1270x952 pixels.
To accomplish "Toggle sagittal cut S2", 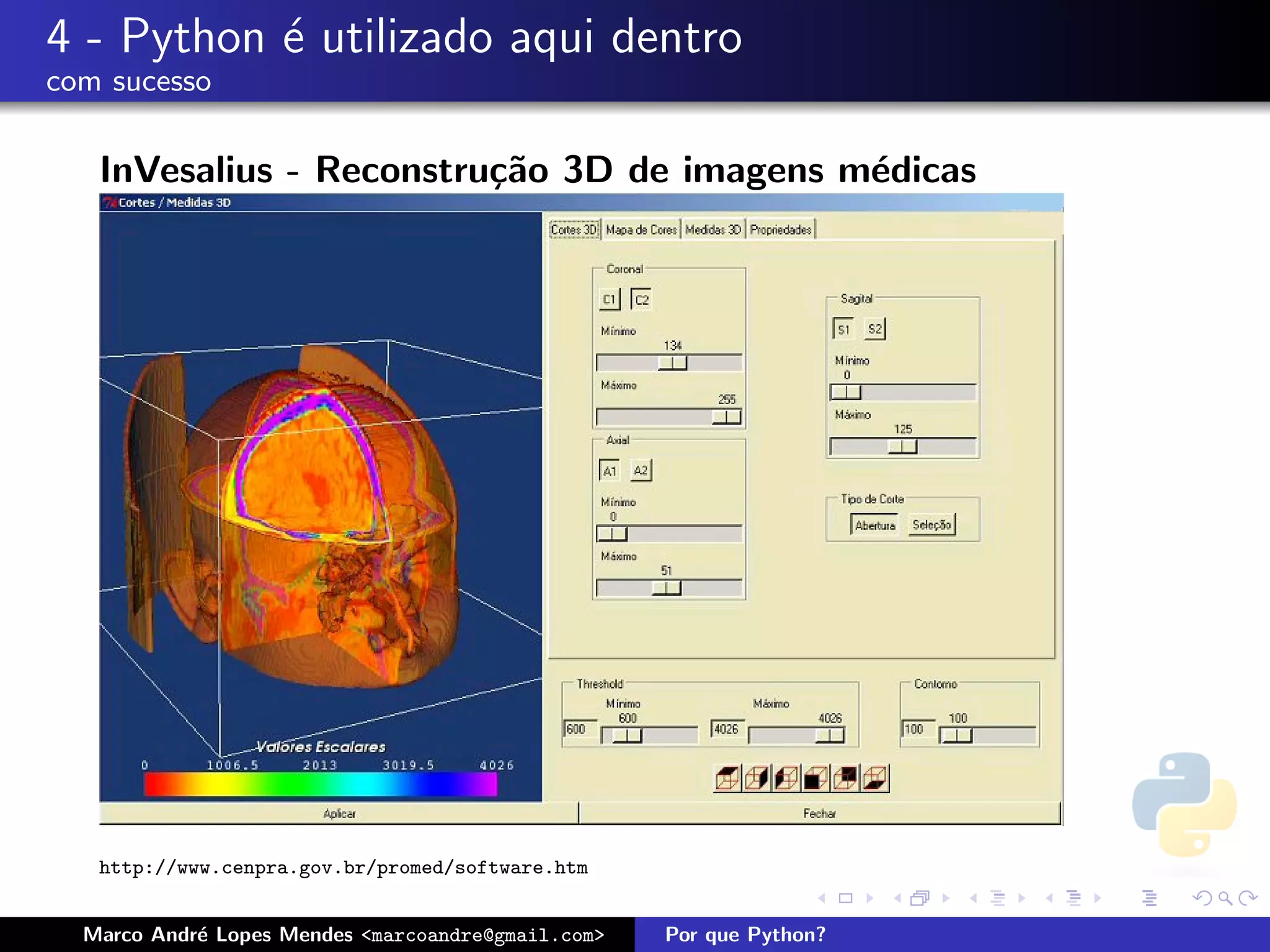I will (x=875, y=329).
